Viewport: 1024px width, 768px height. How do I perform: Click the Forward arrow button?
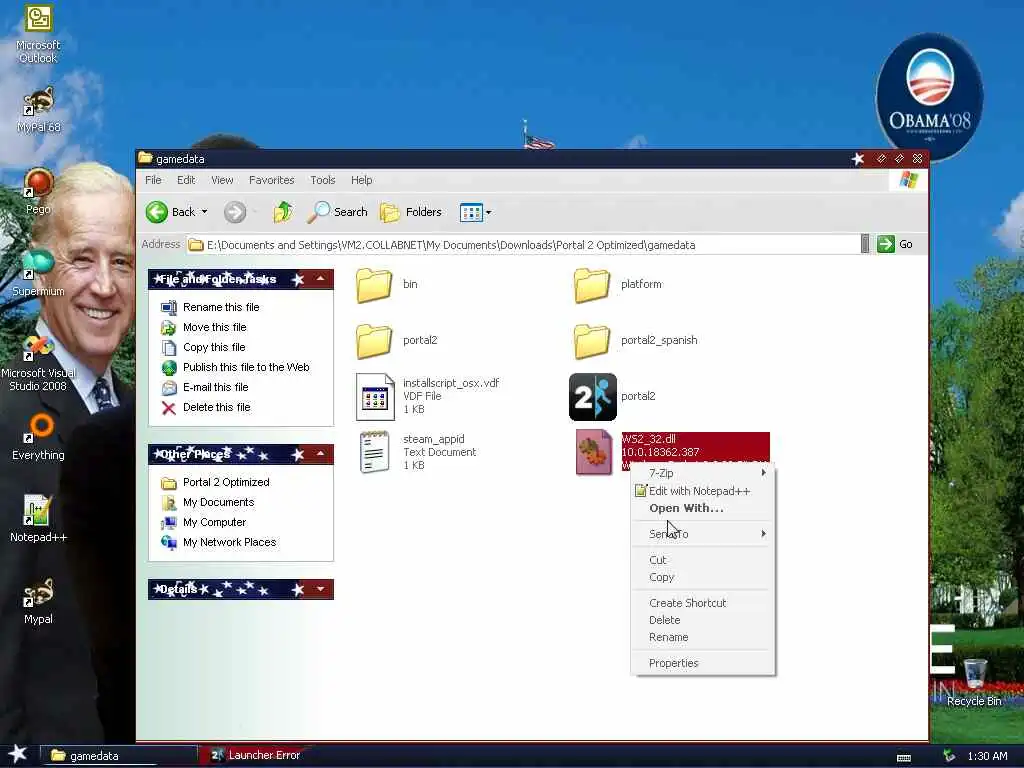[x=235, y=212]
